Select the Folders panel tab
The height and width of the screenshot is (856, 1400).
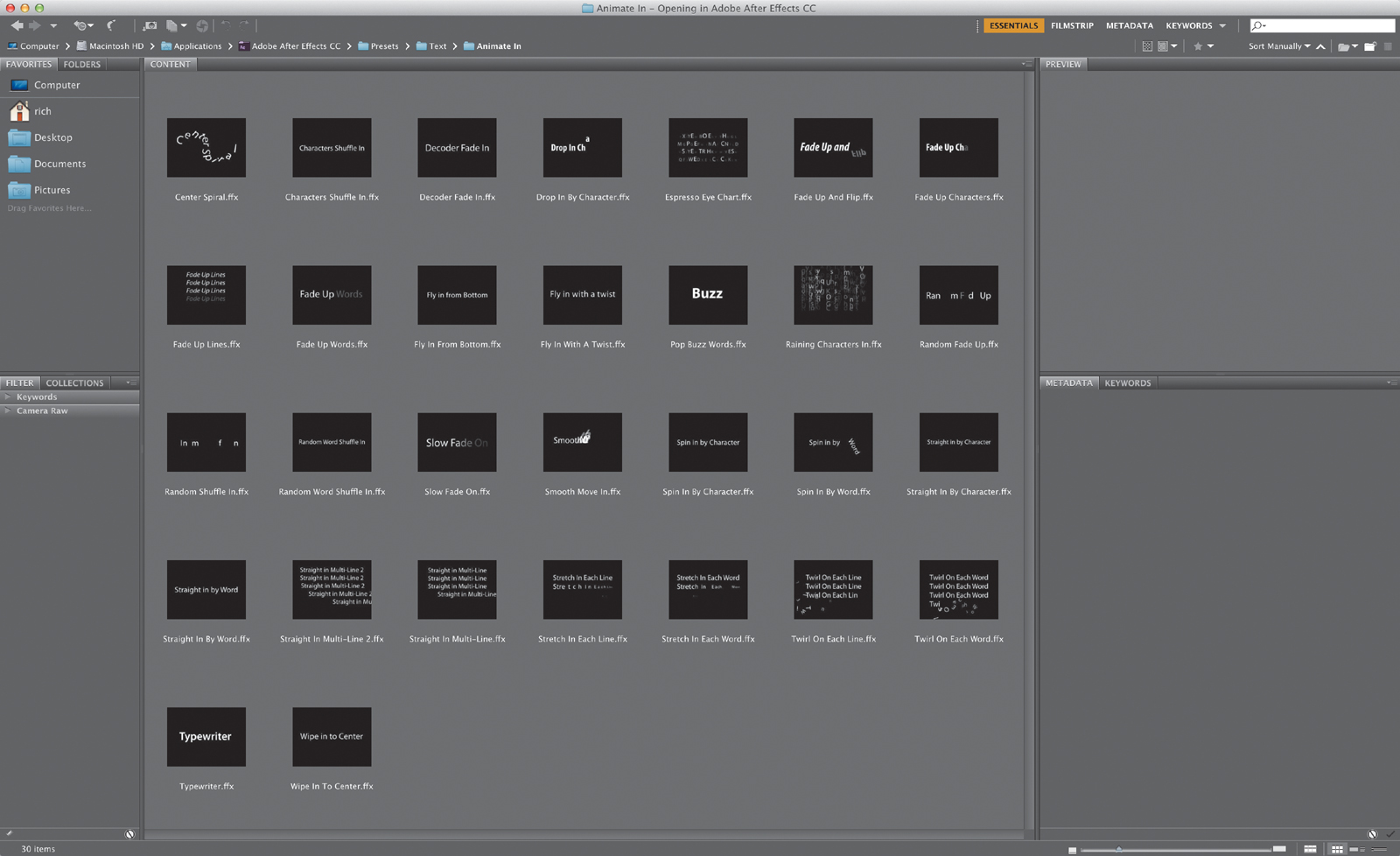[82, 64]
